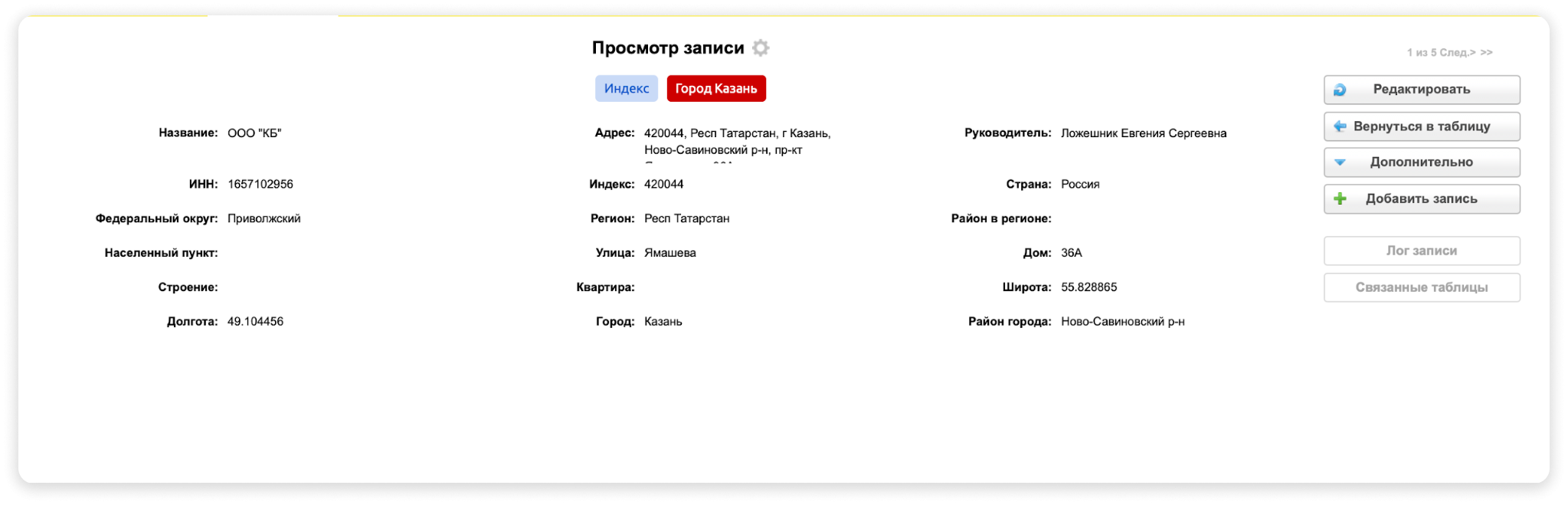The width and height of the screenshot is (1568, 505).
Task: Go to next record via След.>
Action: click(1457, 53)
